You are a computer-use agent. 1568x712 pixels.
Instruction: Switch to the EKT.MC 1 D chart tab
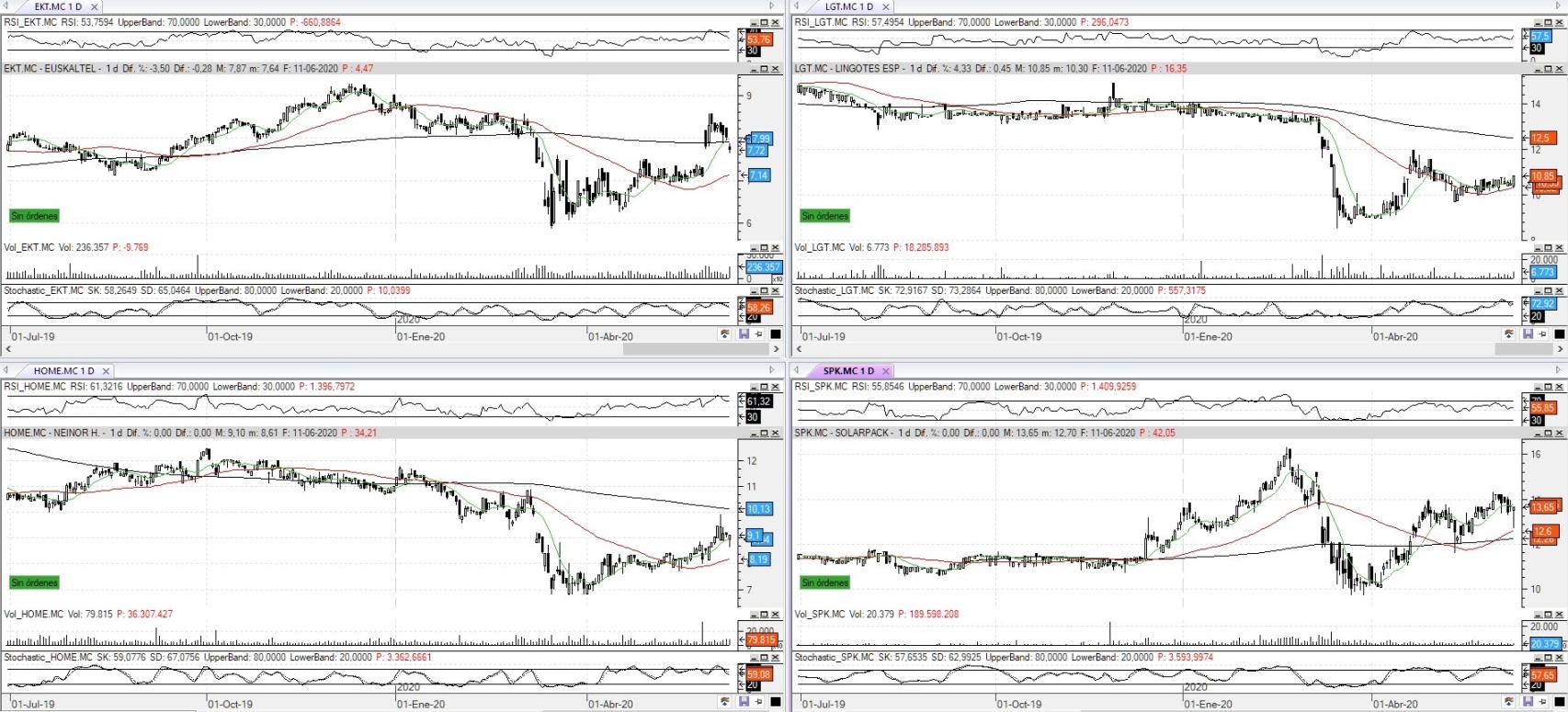click(x=57, y=6)
